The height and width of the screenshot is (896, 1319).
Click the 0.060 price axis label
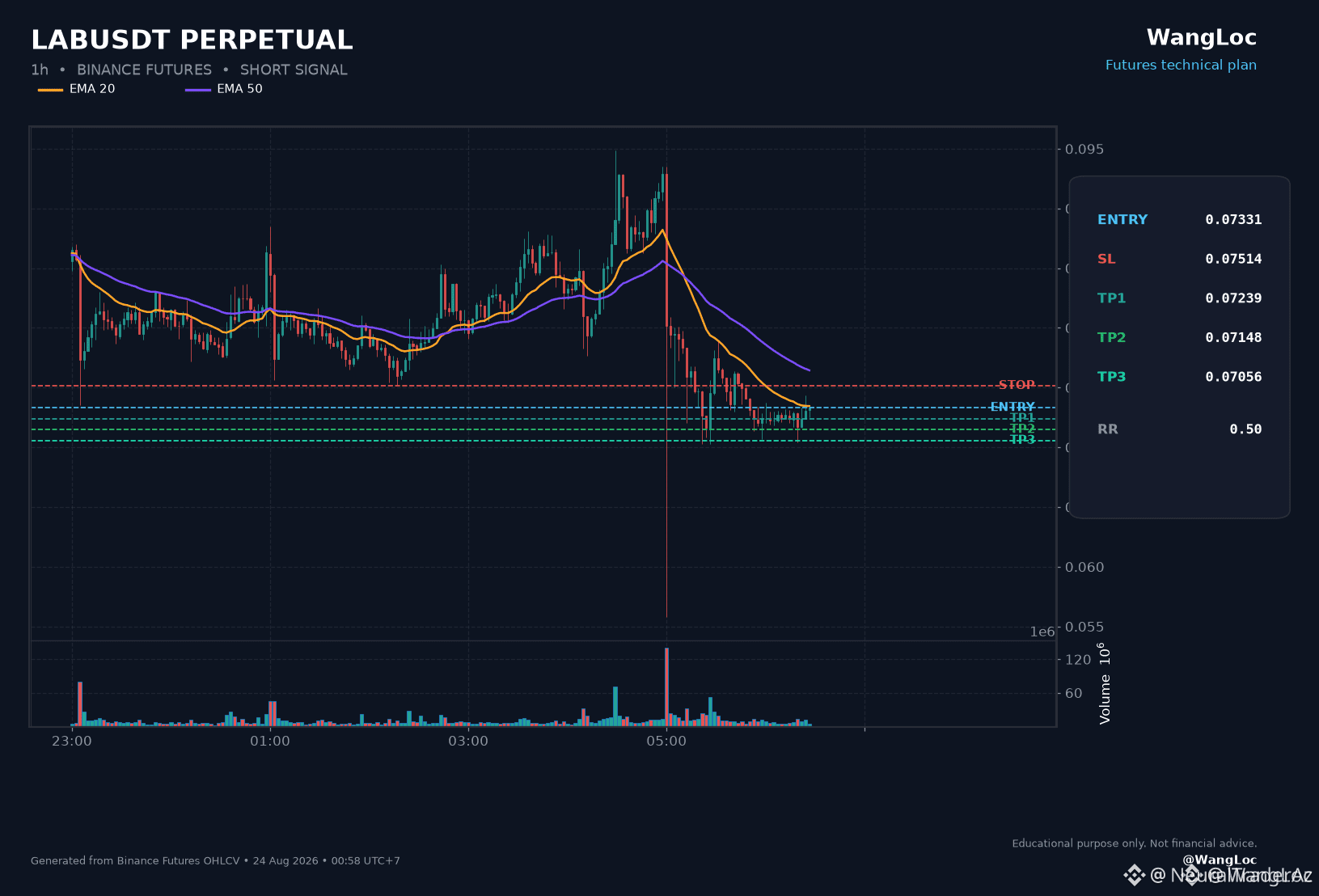[x=1084, y=567]
